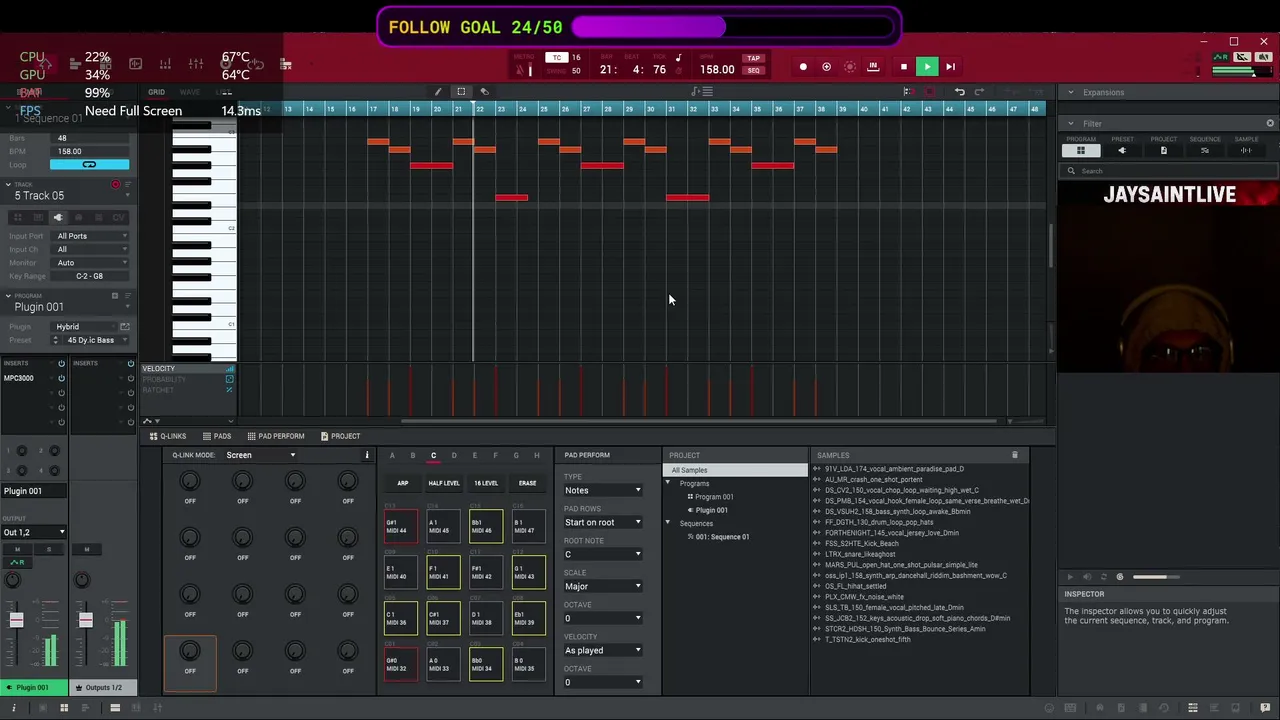Select the plugin track type icon
This screenshot has width=1280, height=720.
[x=57, y=217]
